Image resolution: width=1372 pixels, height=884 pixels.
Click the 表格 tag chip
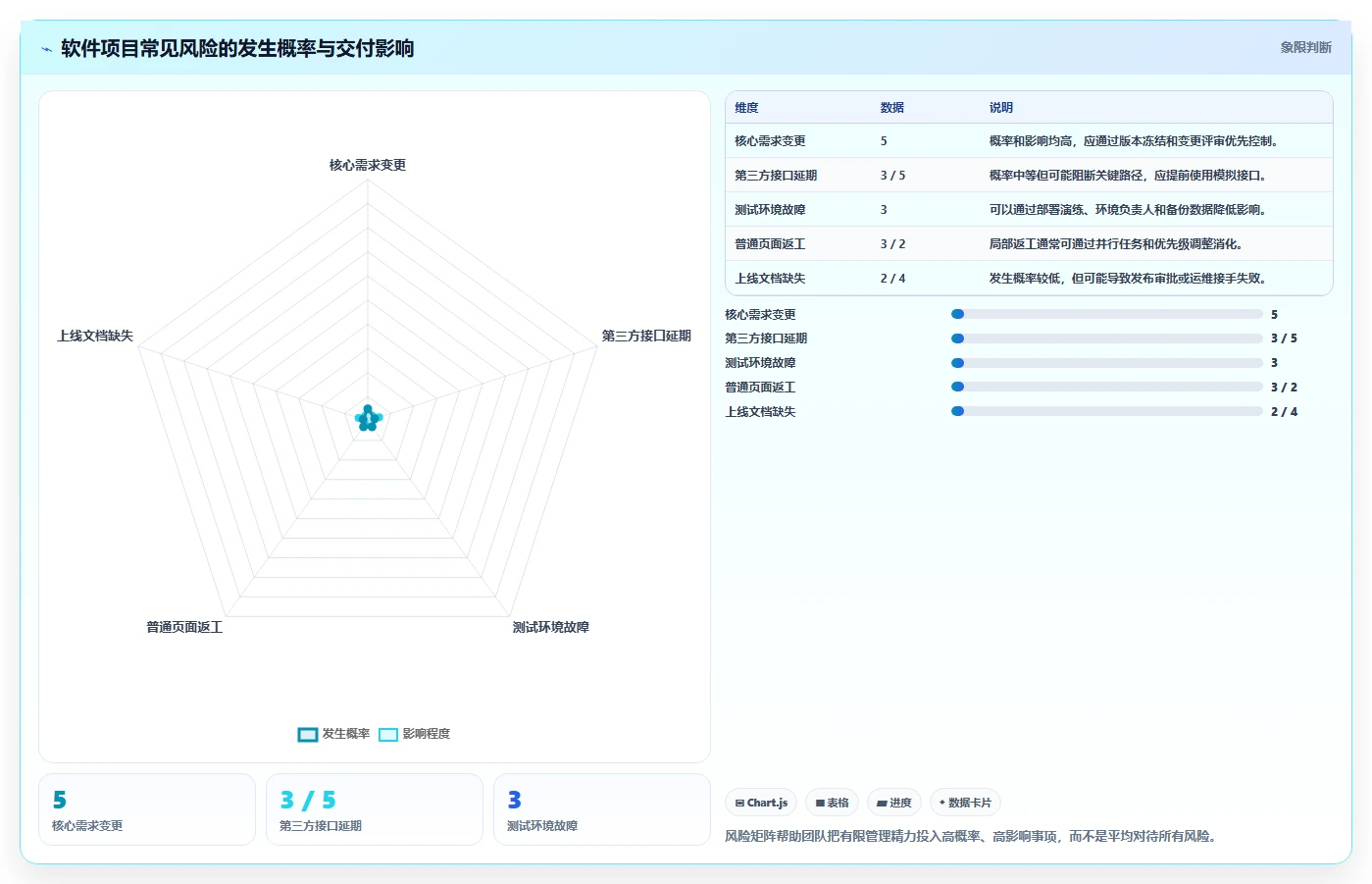pos(832,803)
